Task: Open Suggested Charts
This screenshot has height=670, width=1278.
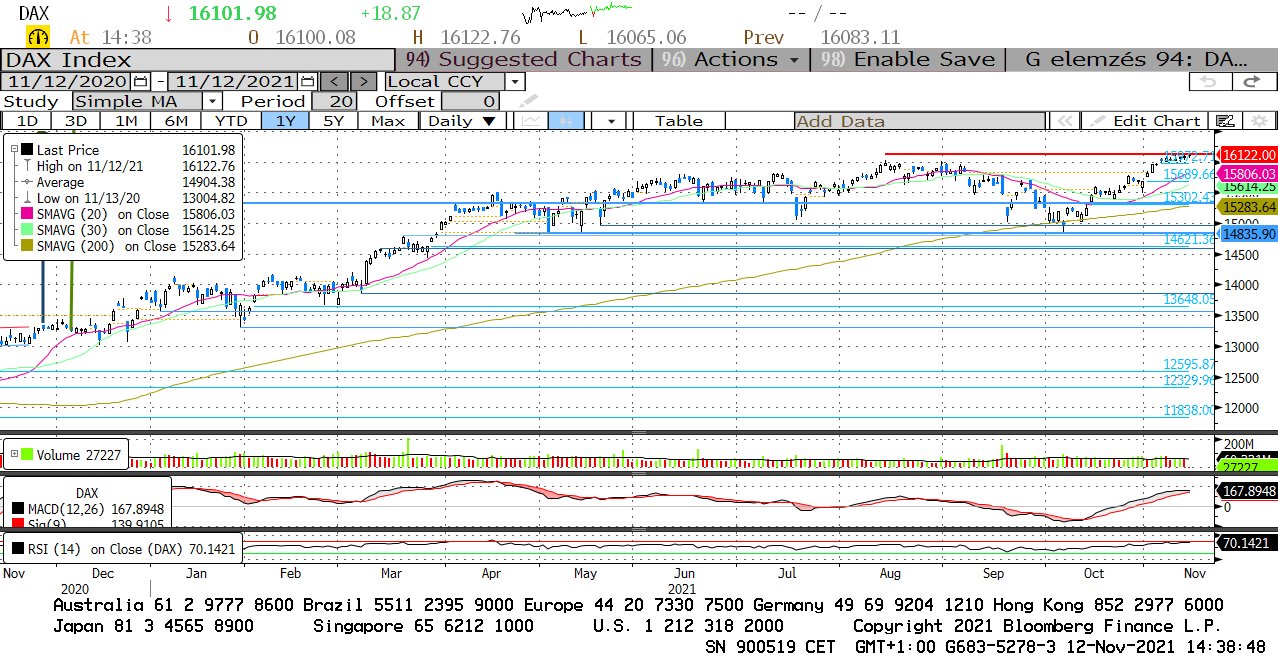Action: pos(523,59)
